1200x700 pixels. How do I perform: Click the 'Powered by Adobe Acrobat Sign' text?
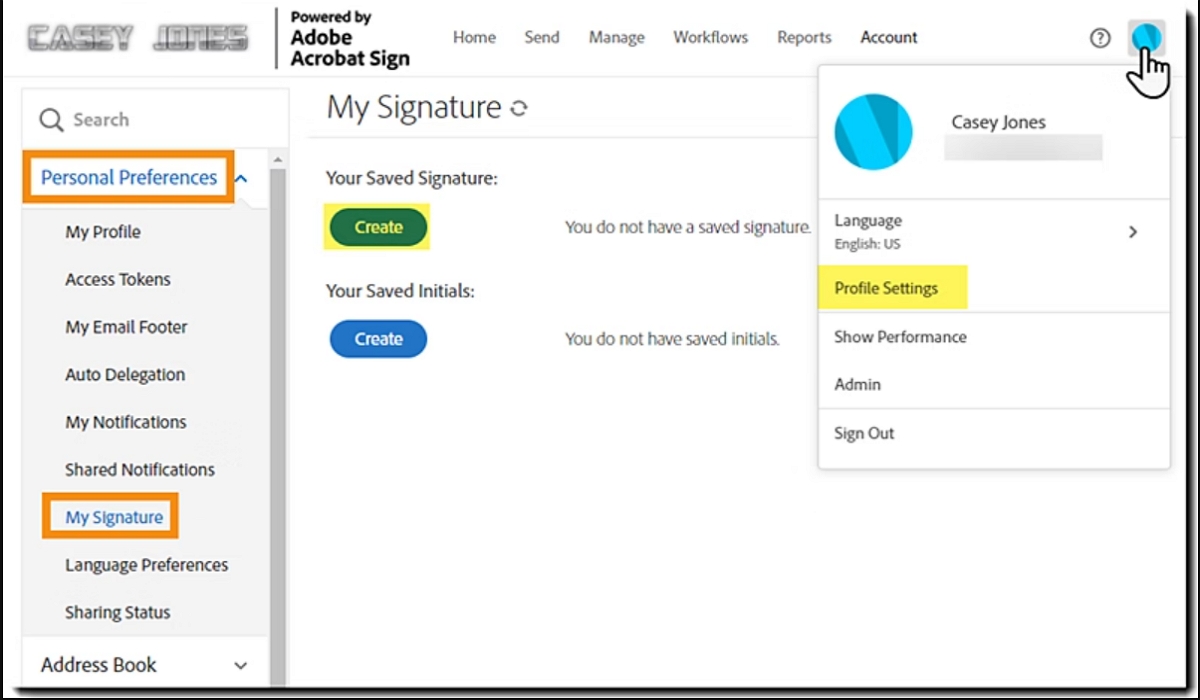[x=350, y=38]
